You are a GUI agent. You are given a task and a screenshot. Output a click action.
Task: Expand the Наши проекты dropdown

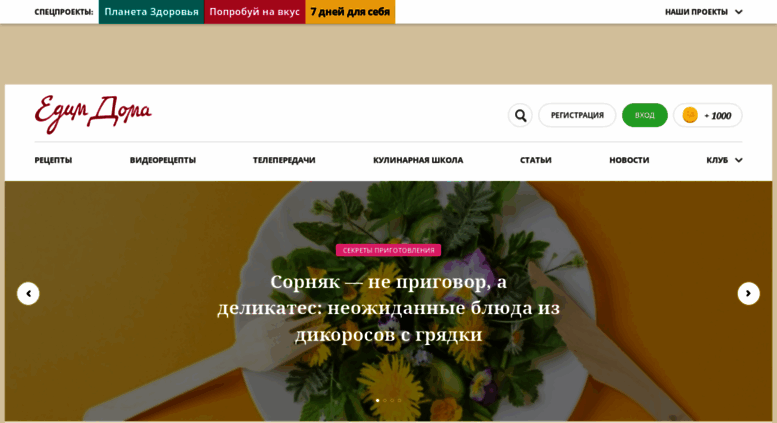(x=704, y=12)
